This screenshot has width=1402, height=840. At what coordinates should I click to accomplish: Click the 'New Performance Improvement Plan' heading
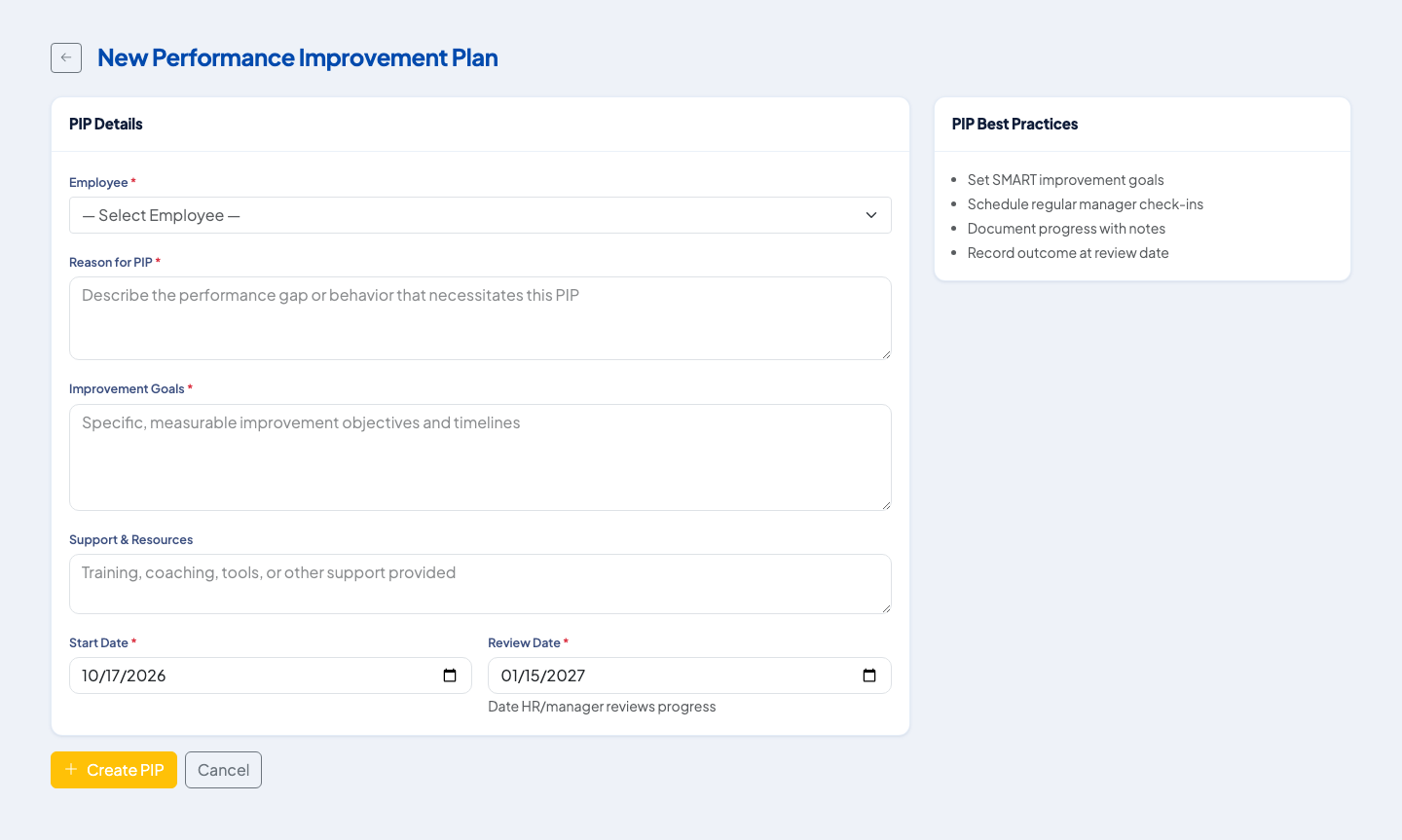[x=298, y=57]
